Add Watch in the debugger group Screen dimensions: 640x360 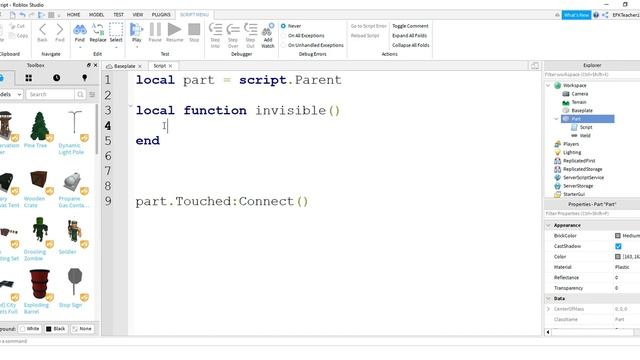pyautogui.click(x=268, y=36)
